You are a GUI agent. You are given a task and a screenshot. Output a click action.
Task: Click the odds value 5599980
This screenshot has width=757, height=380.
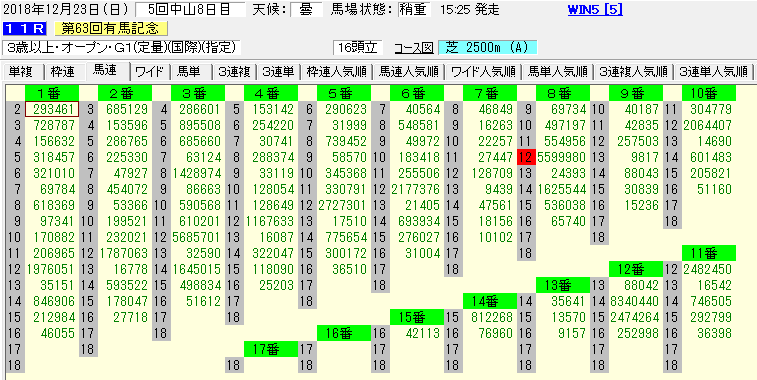561,157
